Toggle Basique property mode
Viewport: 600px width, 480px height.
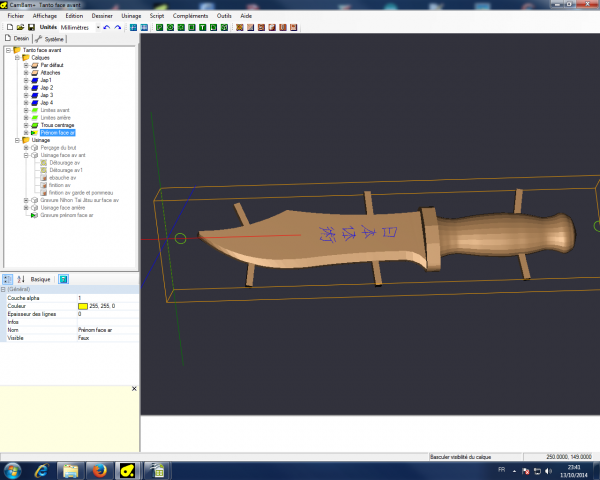coord(41,279)
